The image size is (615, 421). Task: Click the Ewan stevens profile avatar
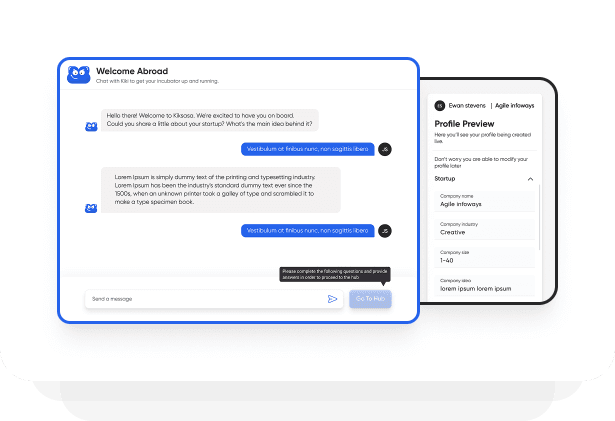tap(440, 106)
